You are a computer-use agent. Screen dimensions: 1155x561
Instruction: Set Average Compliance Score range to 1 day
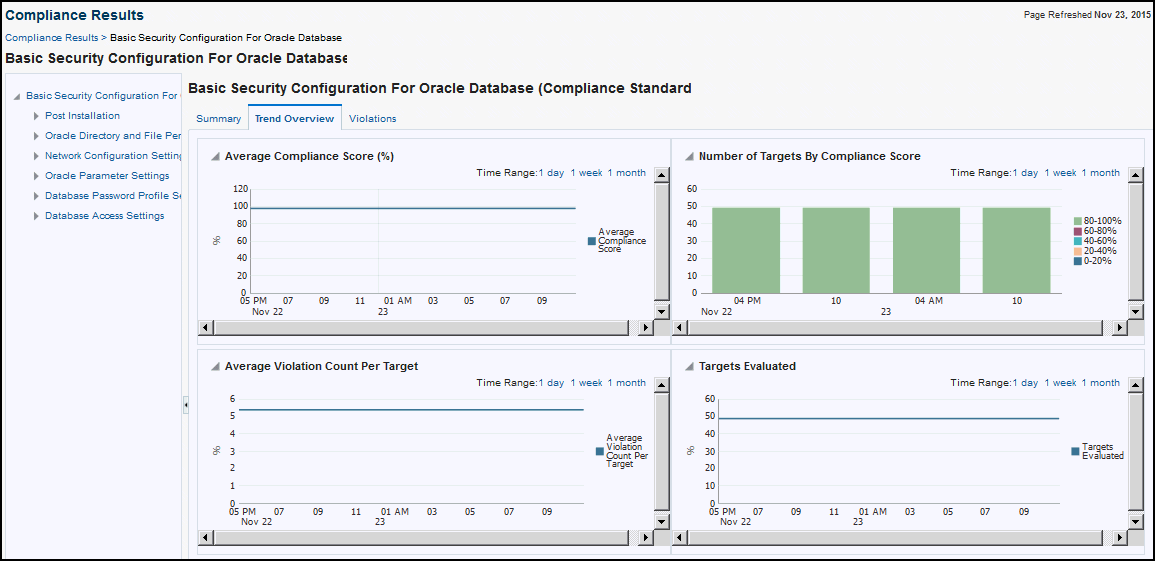pos(553,173)
